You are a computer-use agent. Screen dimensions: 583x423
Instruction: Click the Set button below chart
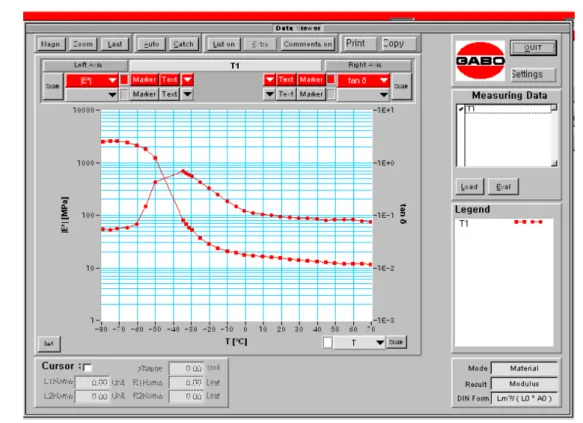click(x=49, y=343)
